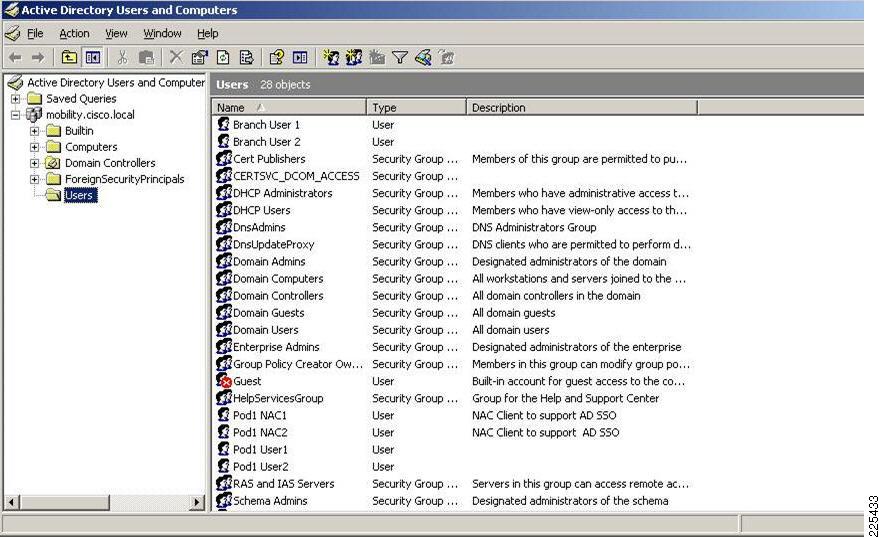Screen dimensions: 879x537
Task: Open the View menu
Action: click(x=116, y=34)
